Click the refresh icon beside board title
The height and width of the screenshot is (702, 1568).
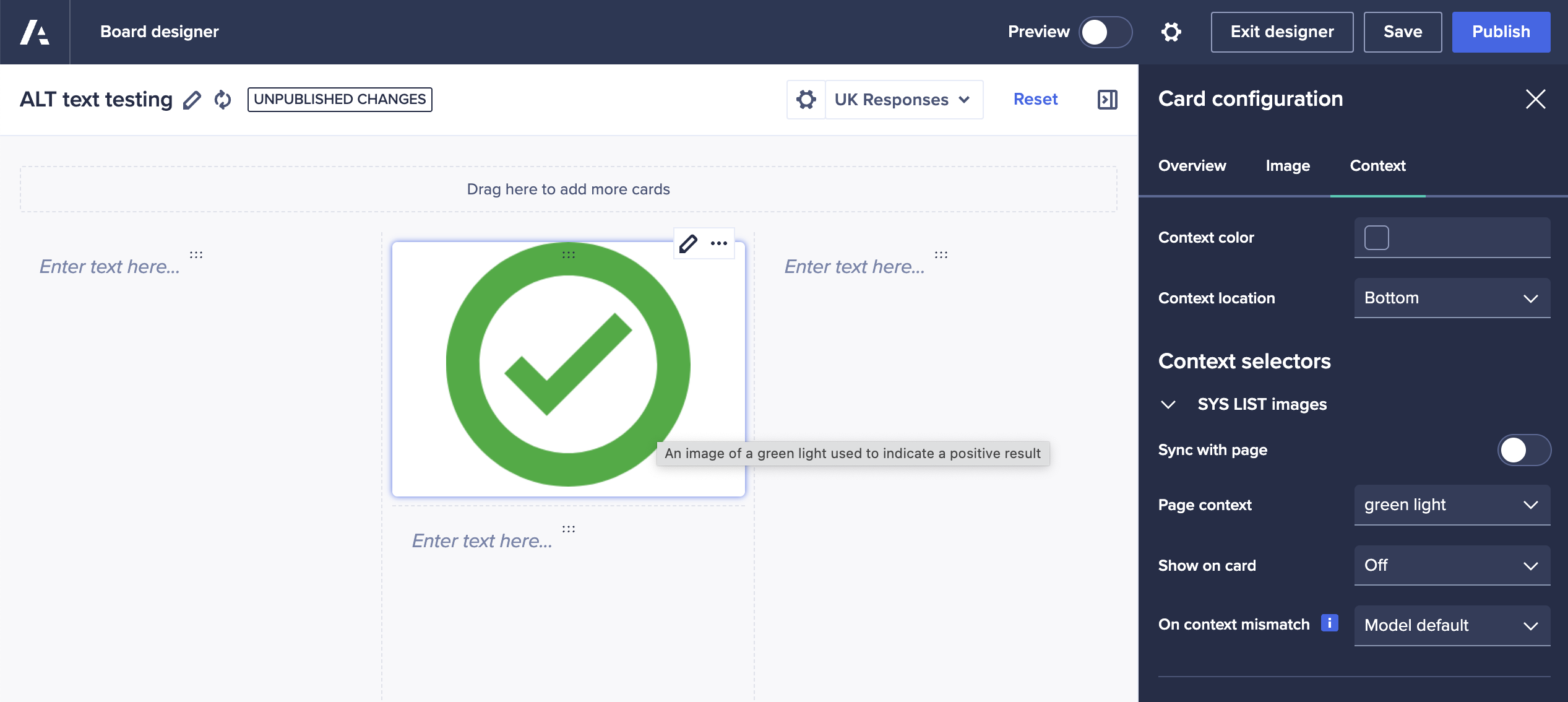click(223, 100)
